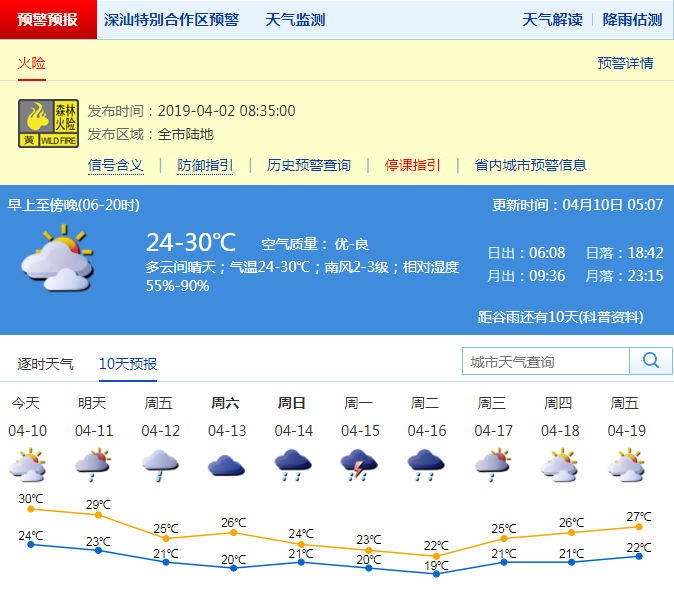This screenshot has width=674, height=590.
Task: Open the 天气监测 tab
Action: (295, 20)
